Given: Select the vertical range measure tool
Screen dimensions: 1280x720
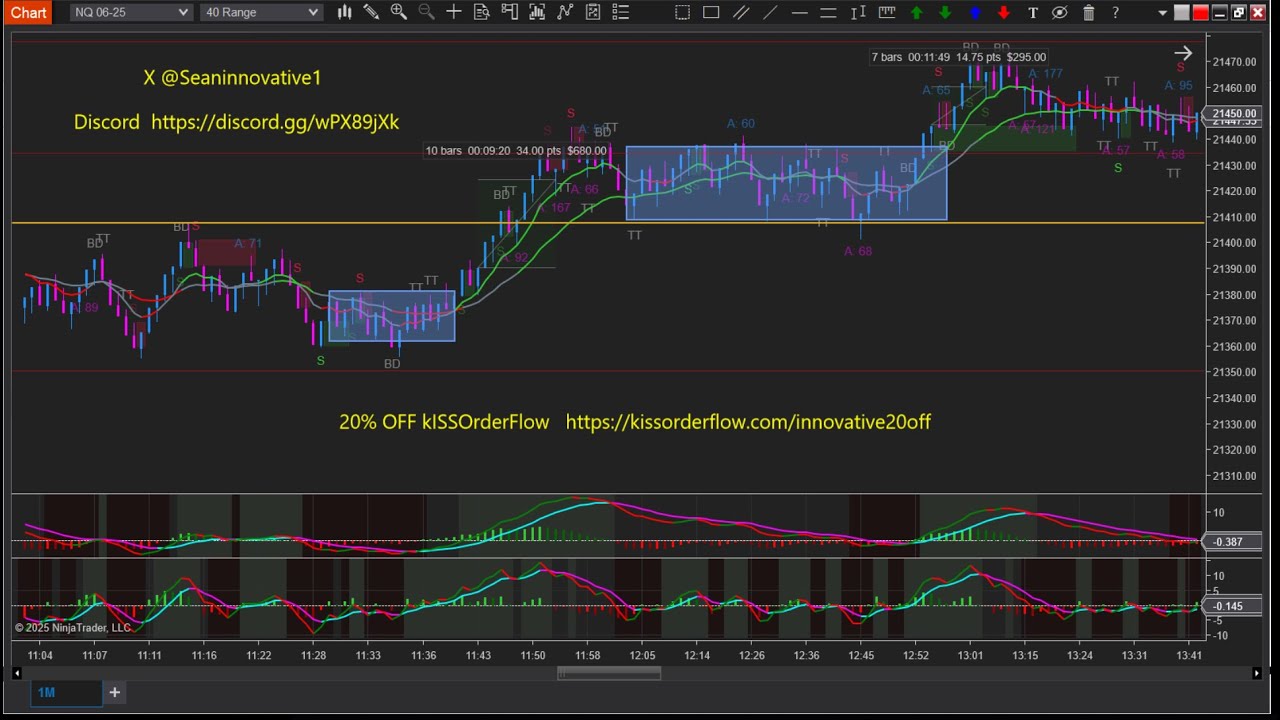Looking at the screenshot, I should [858, 12].
